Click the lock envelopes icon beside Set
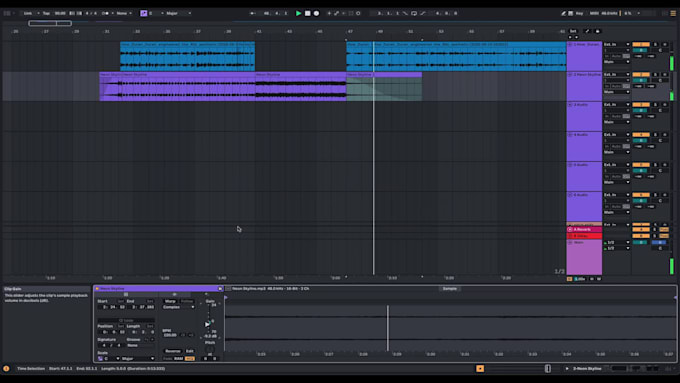Screen dimensions: 680x383 click(x=598, y=31)
